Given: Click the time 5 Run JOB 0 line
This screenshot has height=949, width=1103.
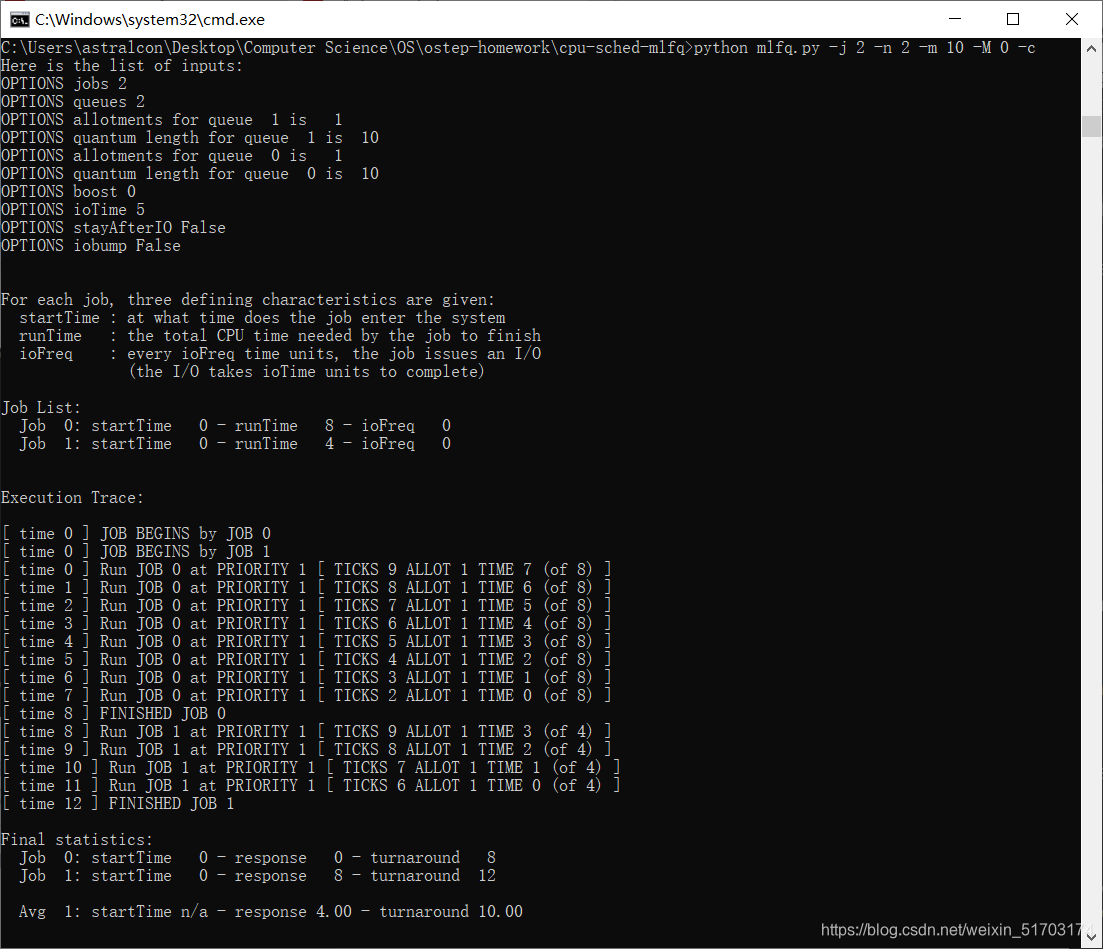Looking at the screenshot, I should click(x=307, y=660).
